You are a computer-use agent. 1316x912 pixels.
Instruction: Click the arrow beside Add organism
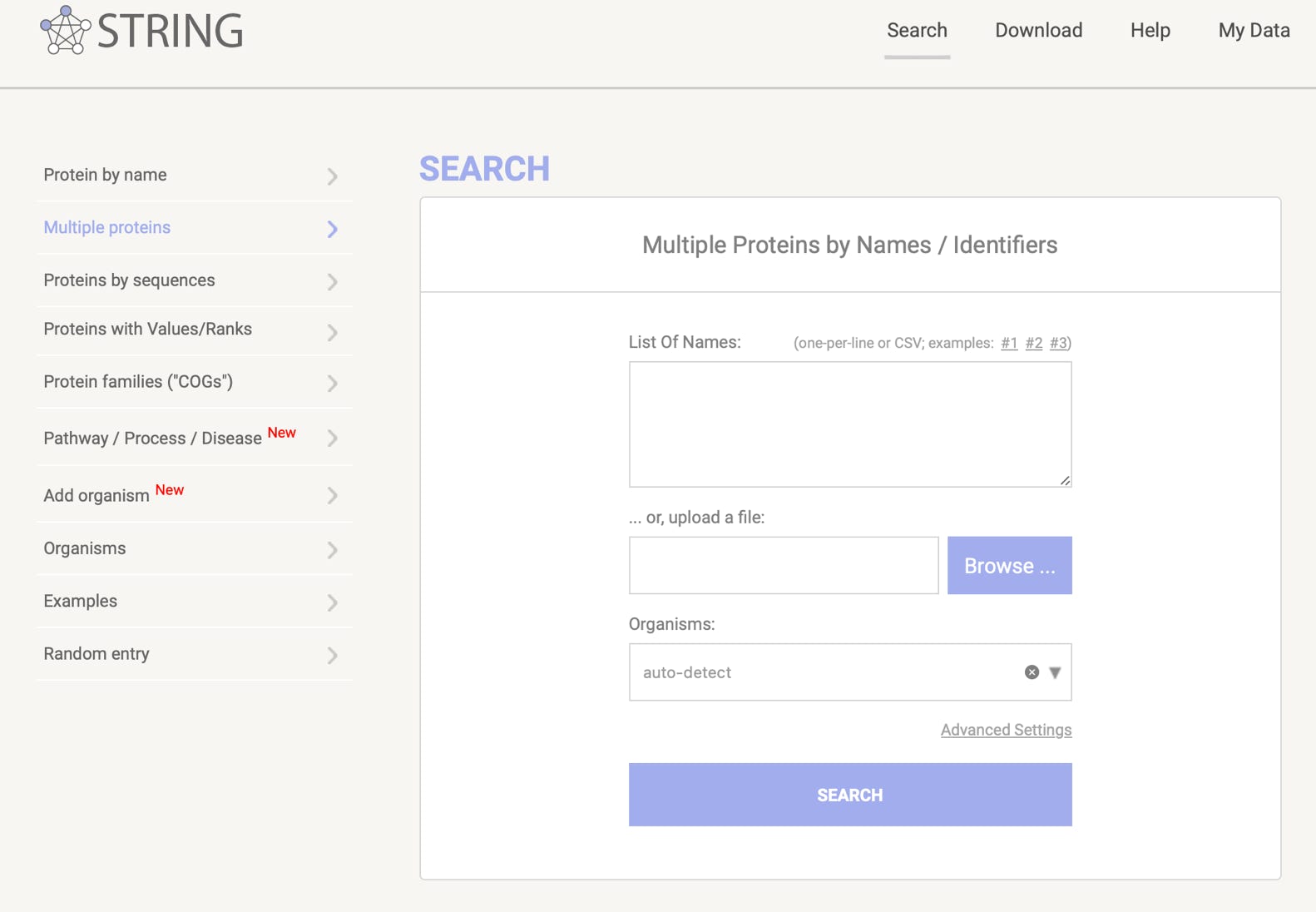332,496
